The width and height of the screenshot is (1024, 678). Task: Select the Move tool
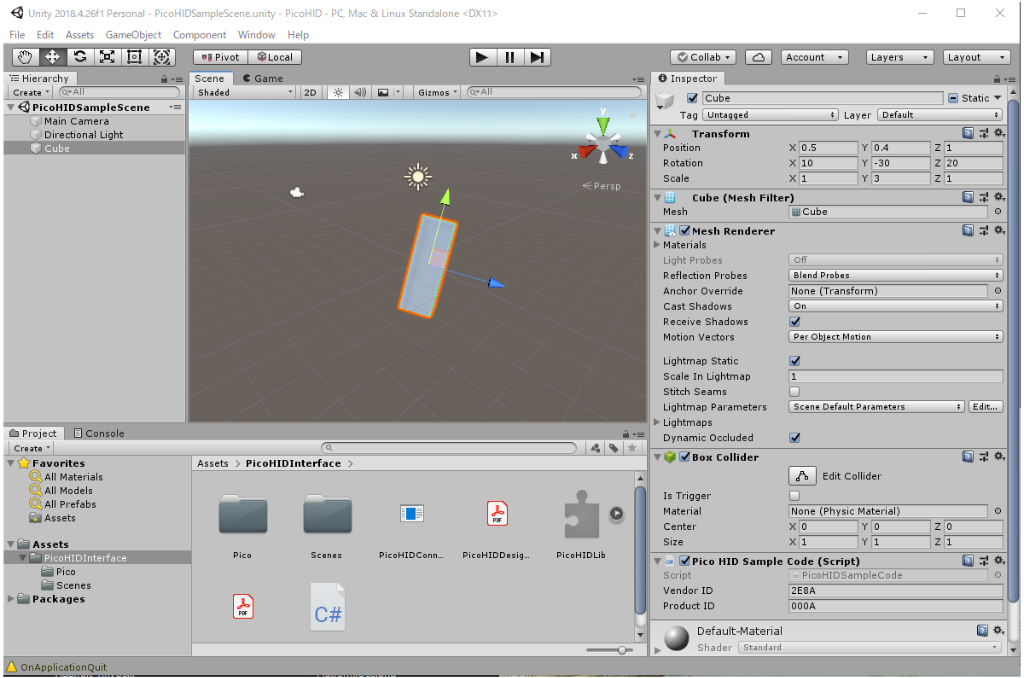pos(52,57)
